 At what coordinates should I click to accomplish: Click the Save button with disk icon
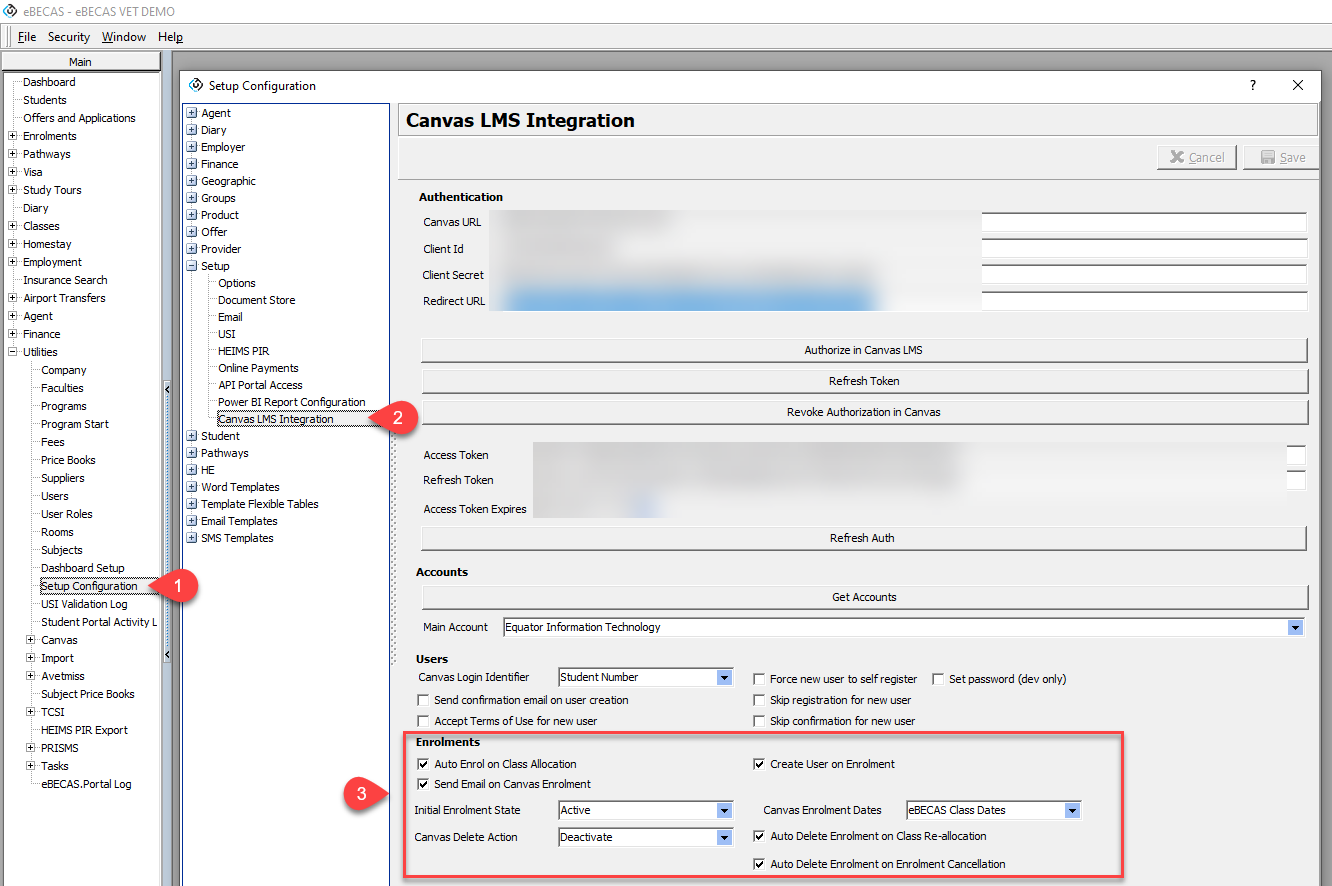pyautogui.click(x=1282, y=157)
